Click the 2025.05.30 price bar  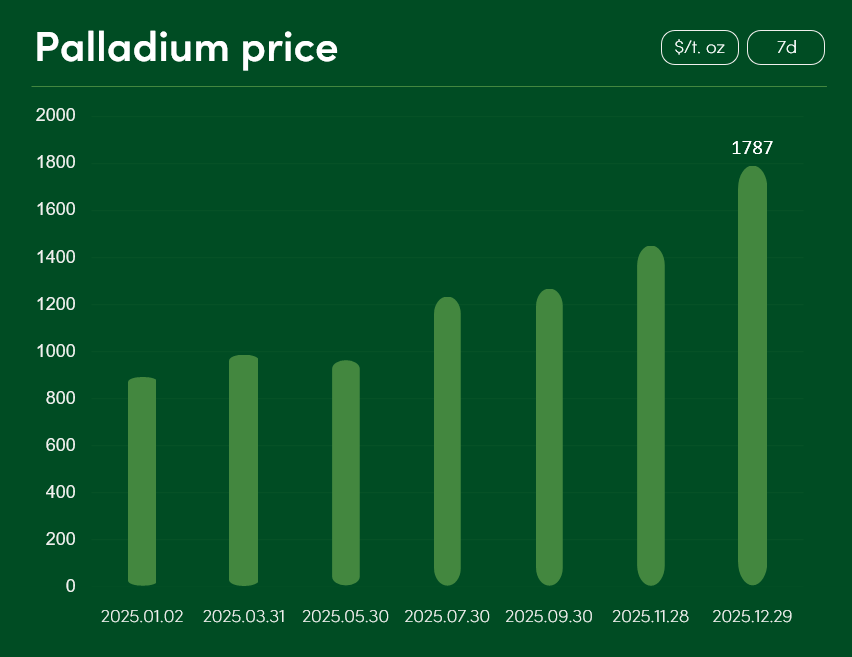click(x=345, y=473)
